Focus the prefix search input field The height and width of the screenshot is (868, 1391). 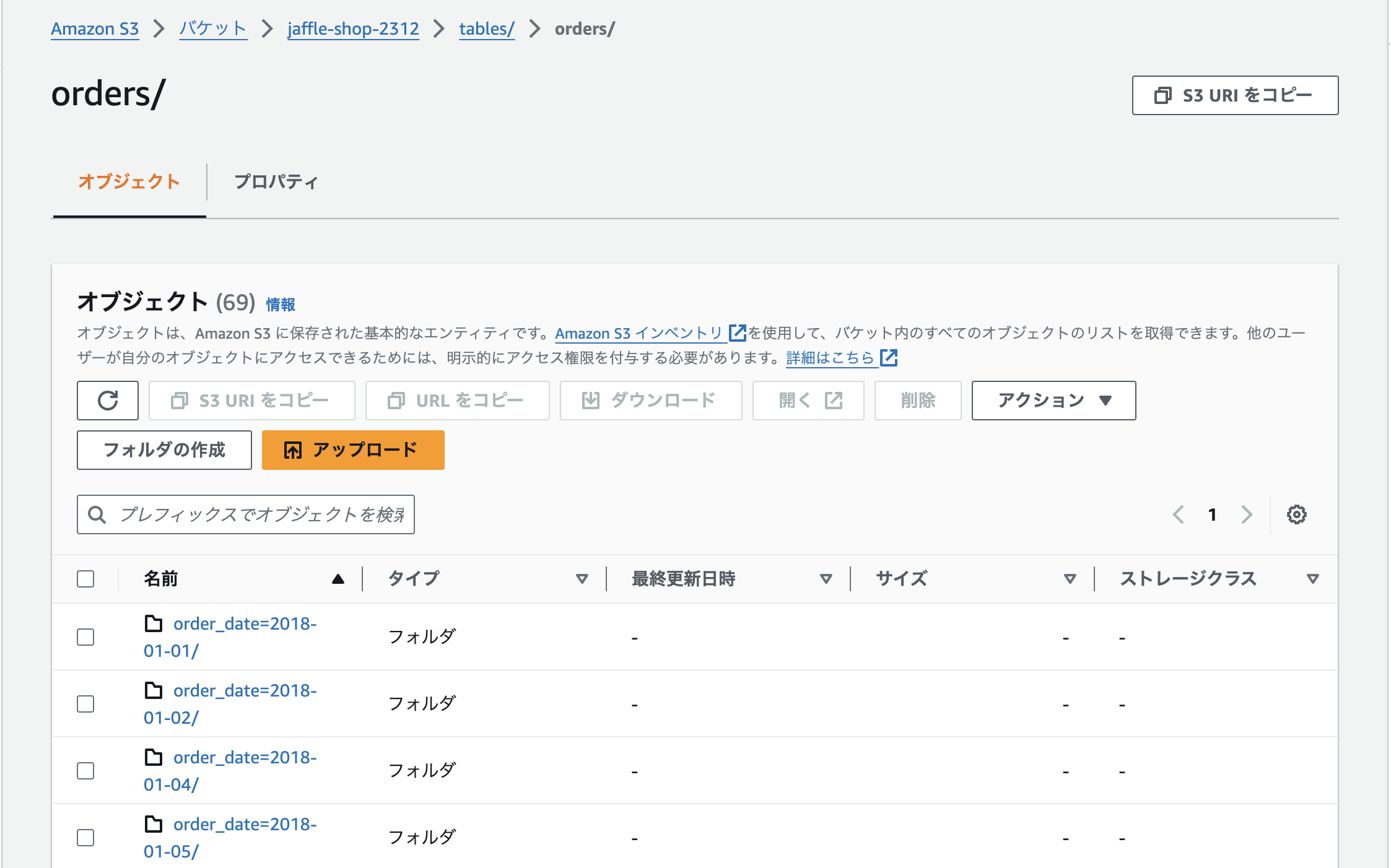(x=246, y=514)
